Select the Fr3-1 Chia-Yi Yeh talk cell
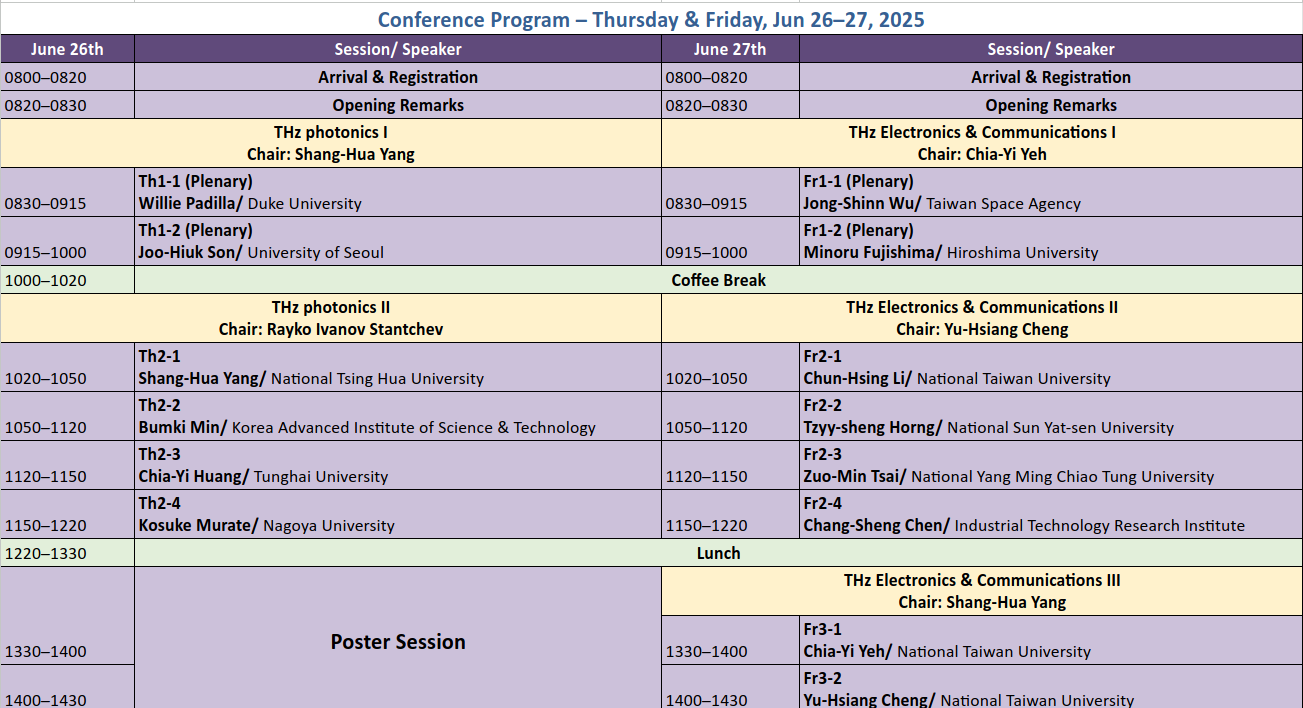The width and height of the screenshot is (1303, 708). point(1050,640)
